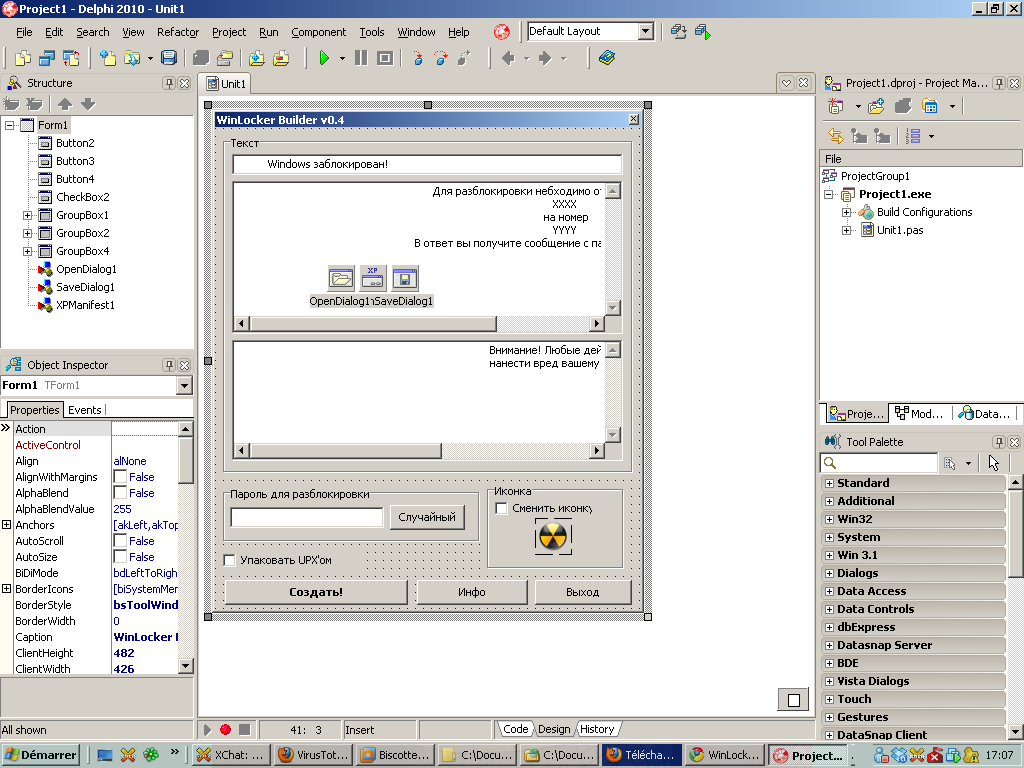Screen dimensions: 1024x768
Task: Select the SaveDialog1 component on the form
Action: (403, 278)
